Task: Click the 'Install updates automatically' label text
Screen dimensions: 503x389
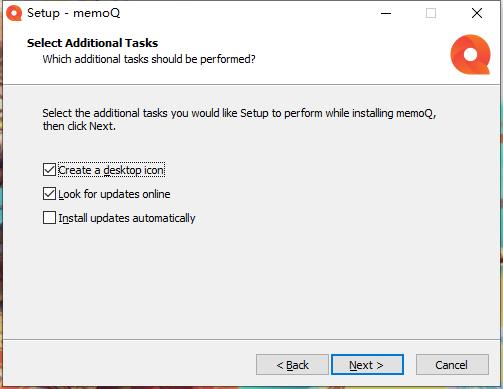Action: tap(127, 218)
